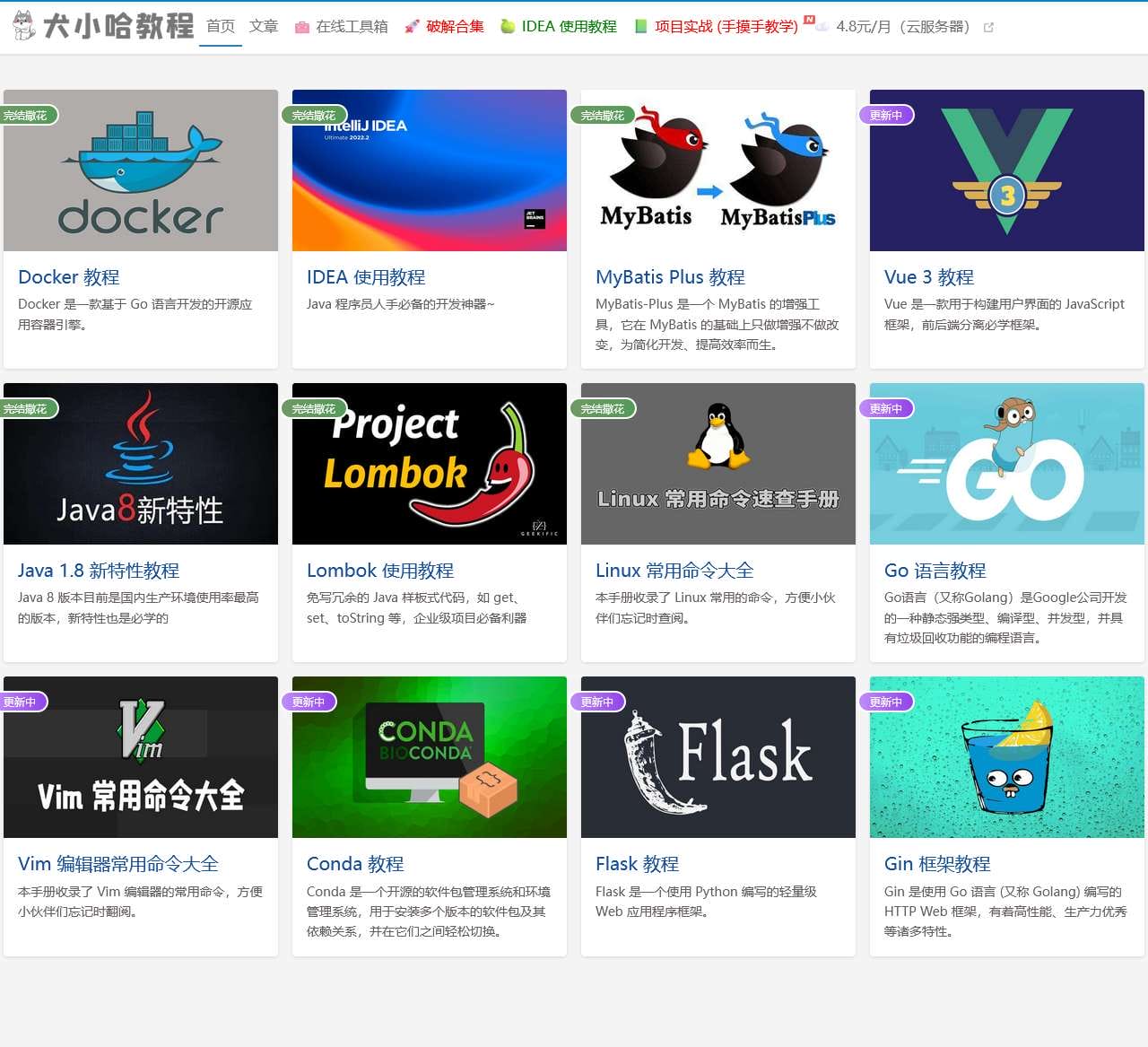Click the 犬小哈教程 site title
1148x1047 pixels.
(x=118, y=26)
